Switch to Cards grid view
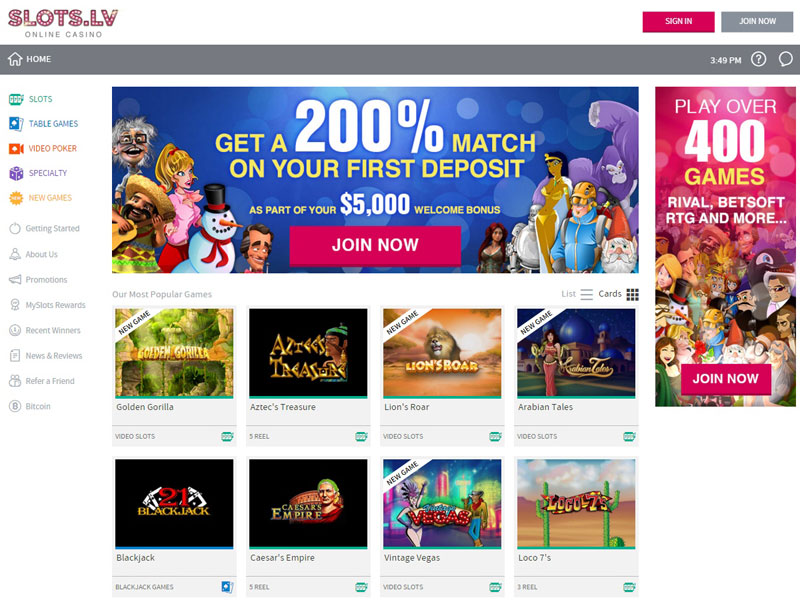800x600 pixels. tap(618, 294)
